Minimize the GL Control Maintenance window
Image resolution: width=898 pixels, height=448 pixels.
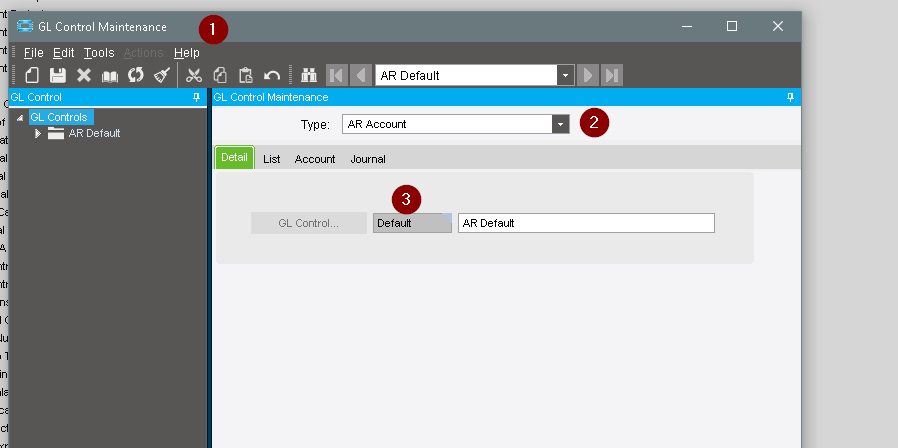pos(687,26)
